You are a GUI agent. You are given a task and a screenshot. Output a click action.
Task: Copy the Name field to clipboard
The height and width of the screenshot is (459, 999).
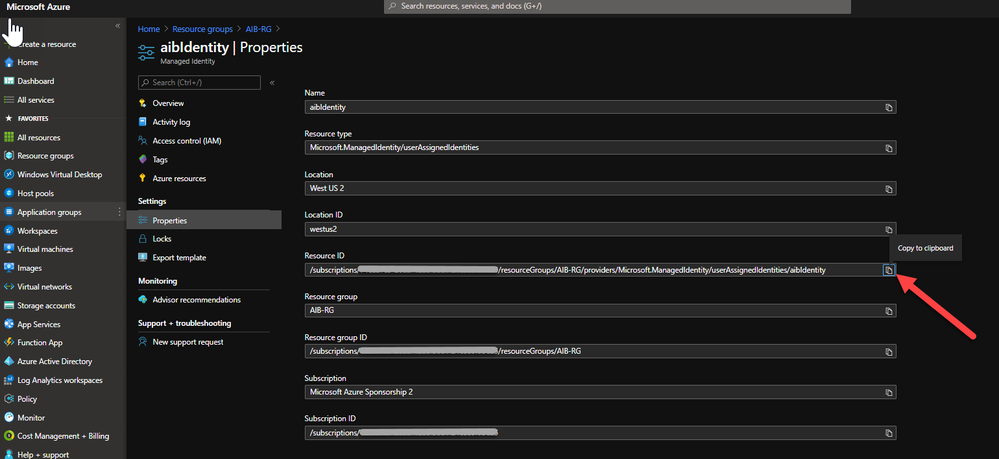(889, 107)
